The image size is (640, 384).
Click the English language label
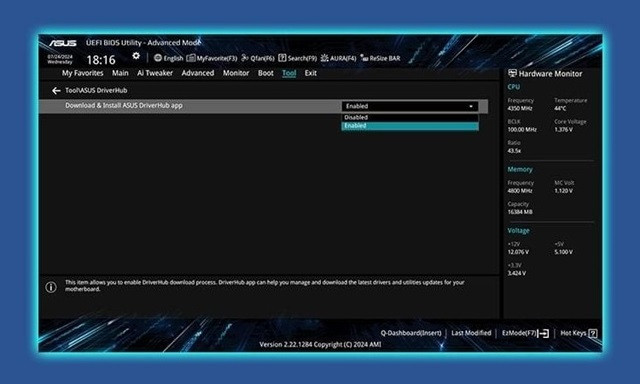(x=173, y=58)
